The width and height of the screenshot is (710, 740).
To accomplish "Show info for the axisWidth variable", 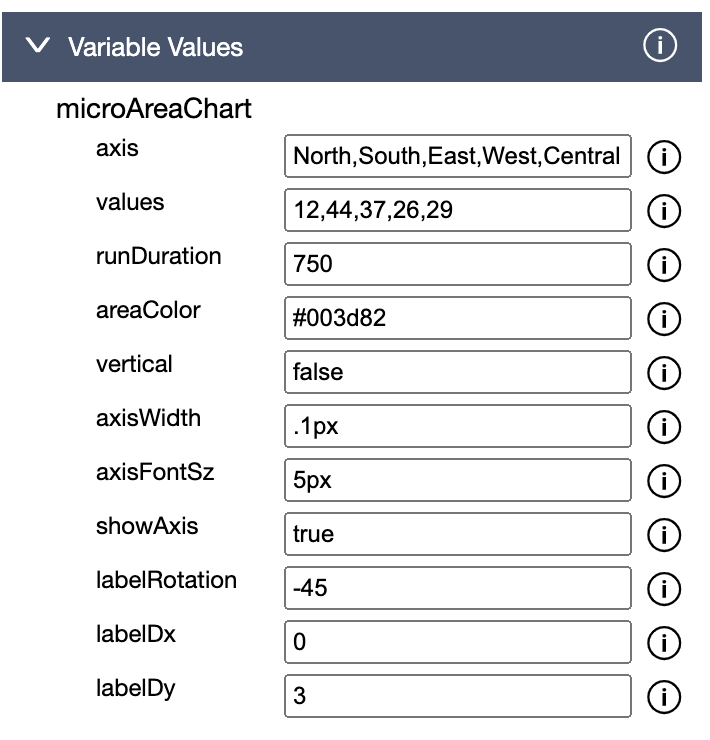I will coord(663,426).
